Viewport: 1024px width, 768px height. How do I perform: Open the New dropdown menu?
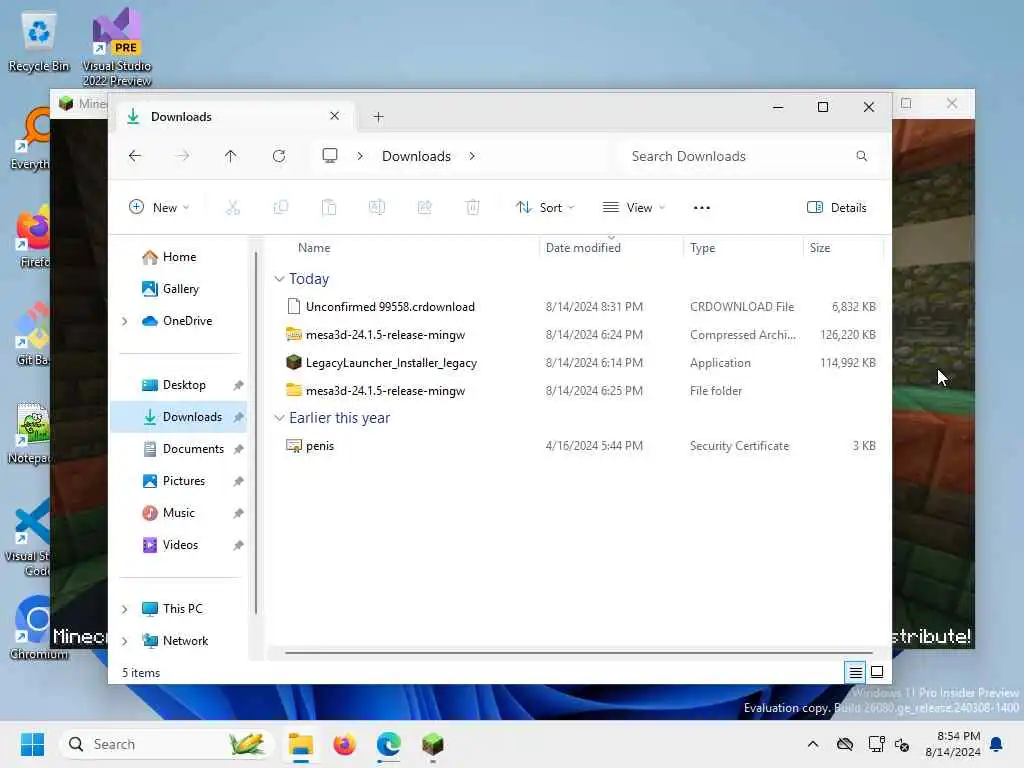[159, 208]
